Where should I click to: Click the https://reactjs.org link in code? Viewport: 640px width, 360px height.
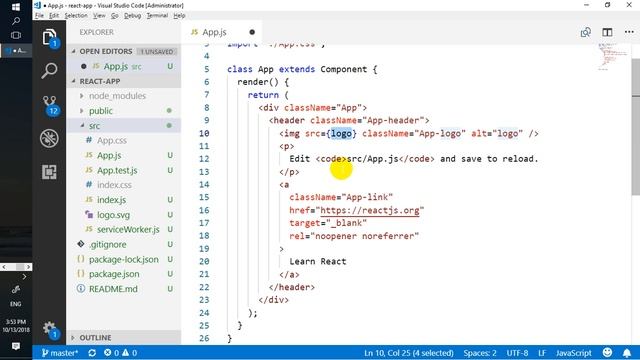370,211
